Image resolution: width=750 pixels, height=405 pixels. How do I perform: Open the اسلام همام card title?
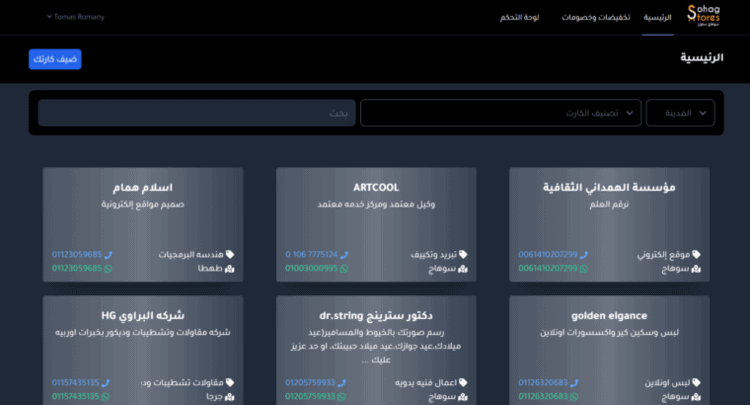143,187
